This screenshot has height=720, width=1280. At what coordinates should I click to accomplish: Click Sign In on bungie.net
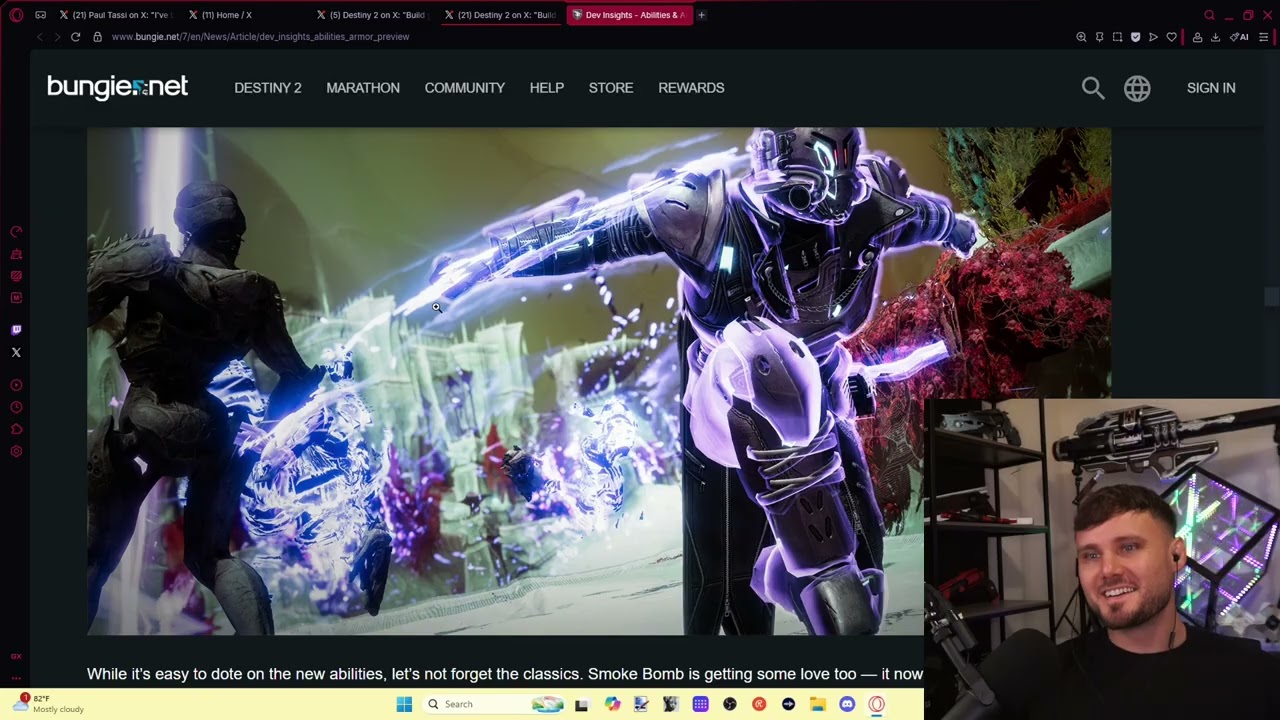1211,88
